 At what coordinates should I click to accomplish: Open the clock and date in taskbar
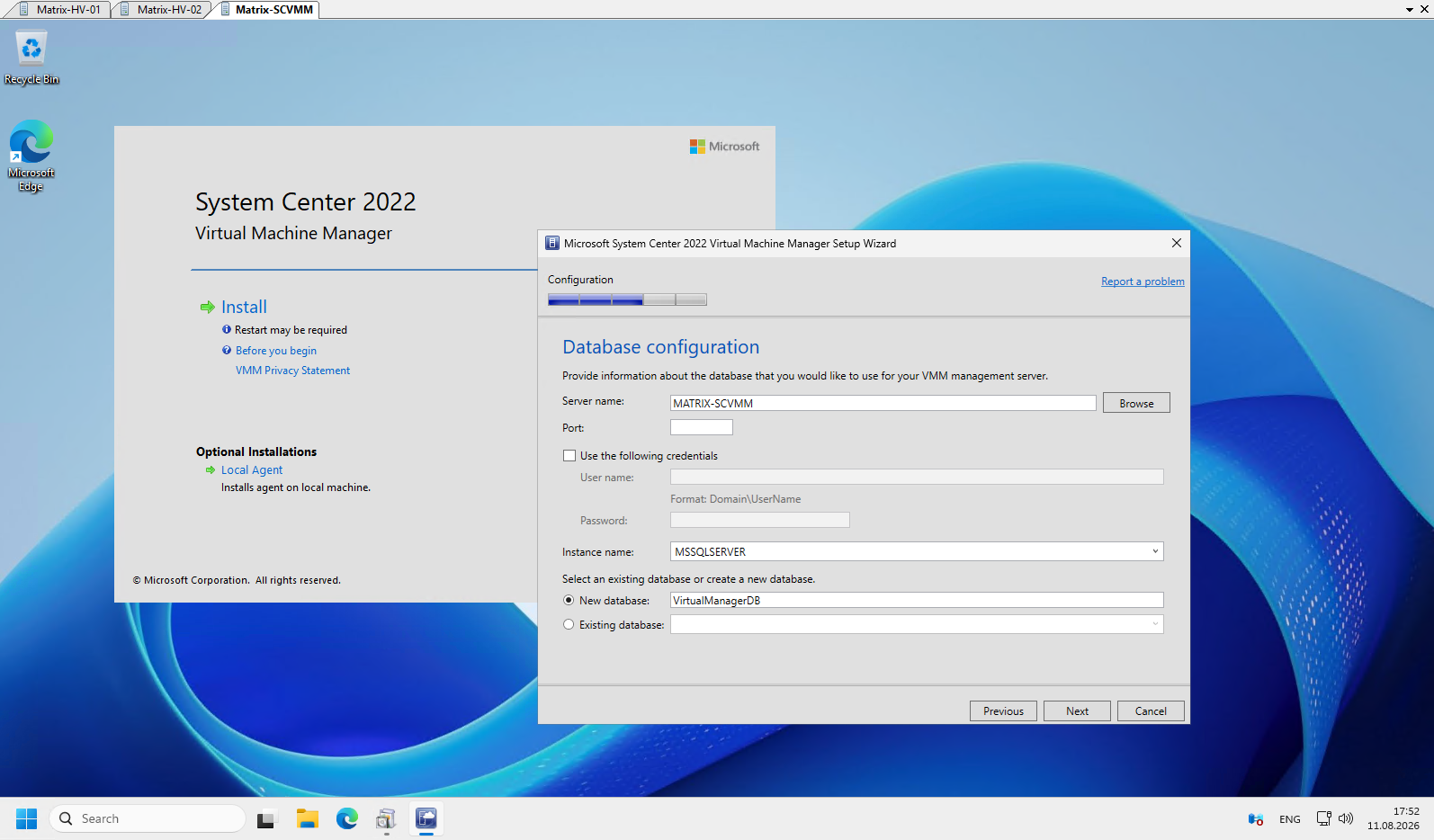pyautogui.click(x=1393, y=818)
